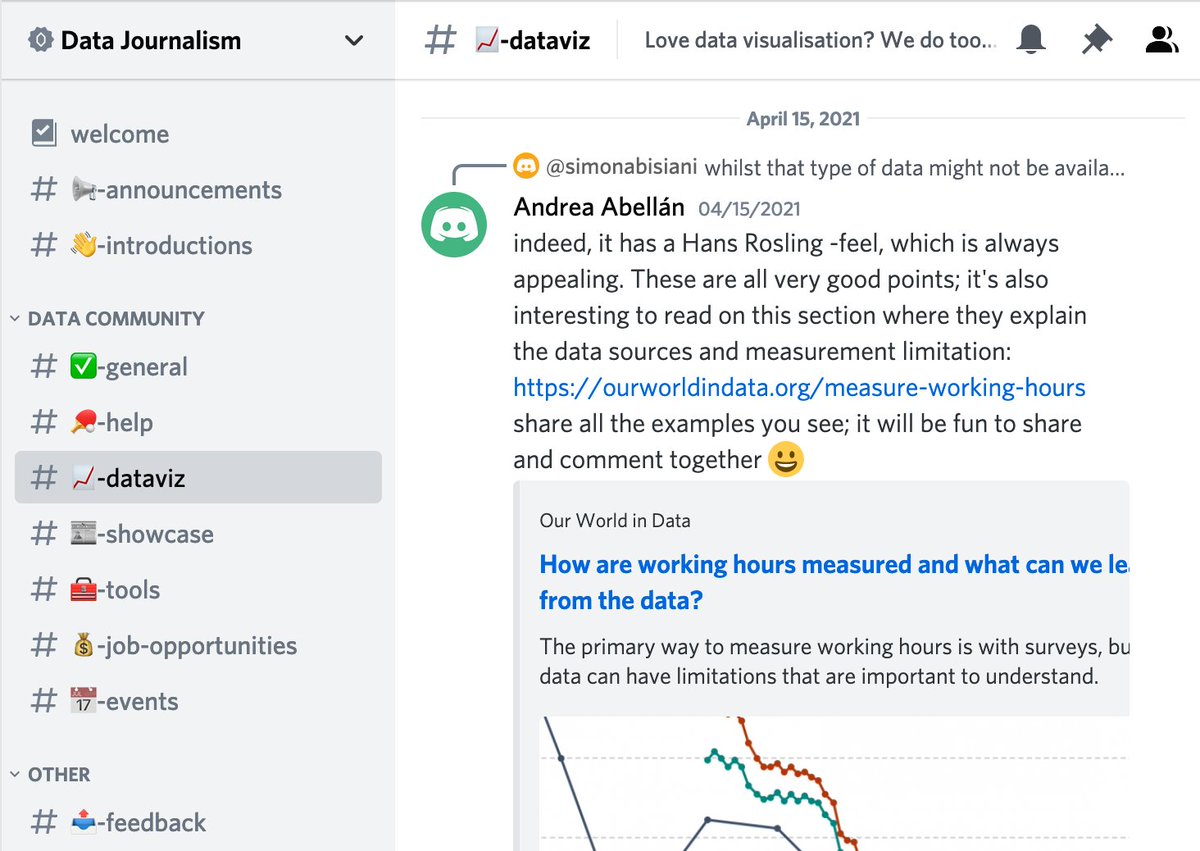Open the ourworldindata.org measure-working-hours link
This screenshot has height=851, width=1200.
point(799,388)
